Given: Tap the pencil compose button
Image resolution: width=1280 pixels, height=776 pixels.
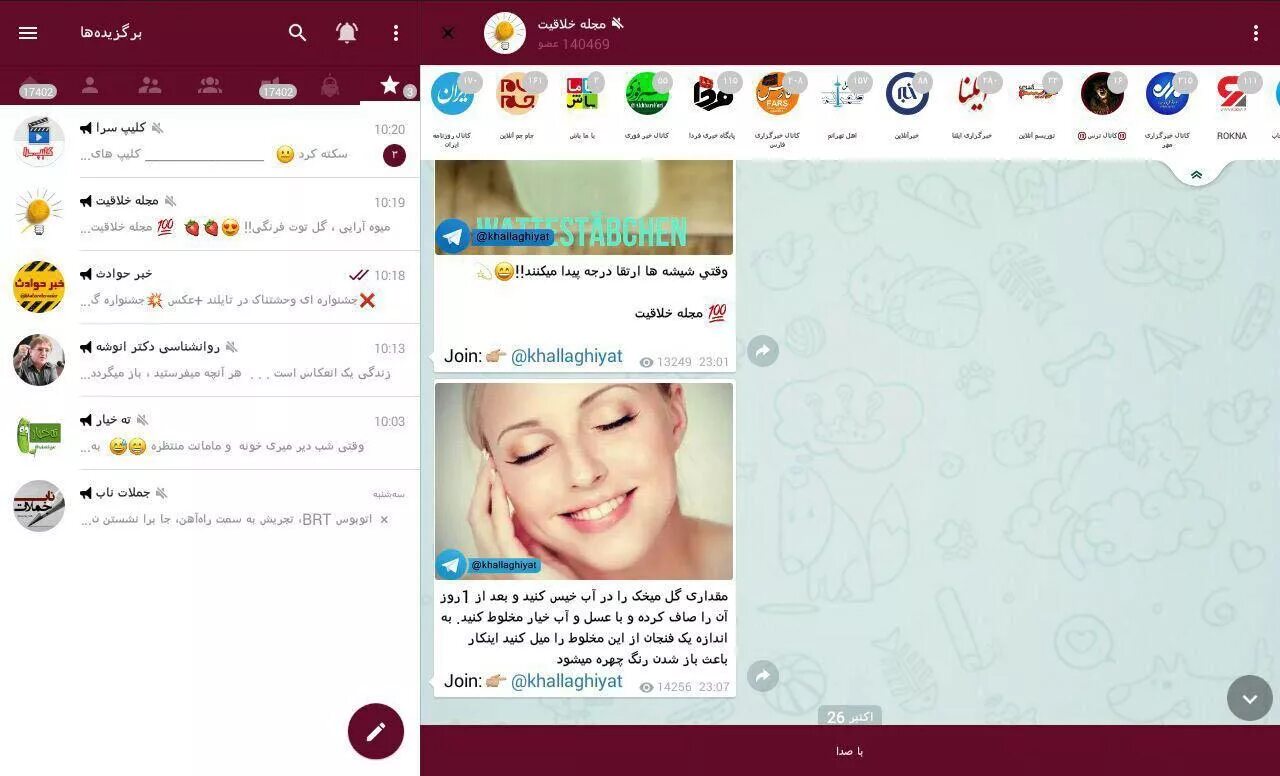Looking at the screenshot, I should [x=375, y=731].
